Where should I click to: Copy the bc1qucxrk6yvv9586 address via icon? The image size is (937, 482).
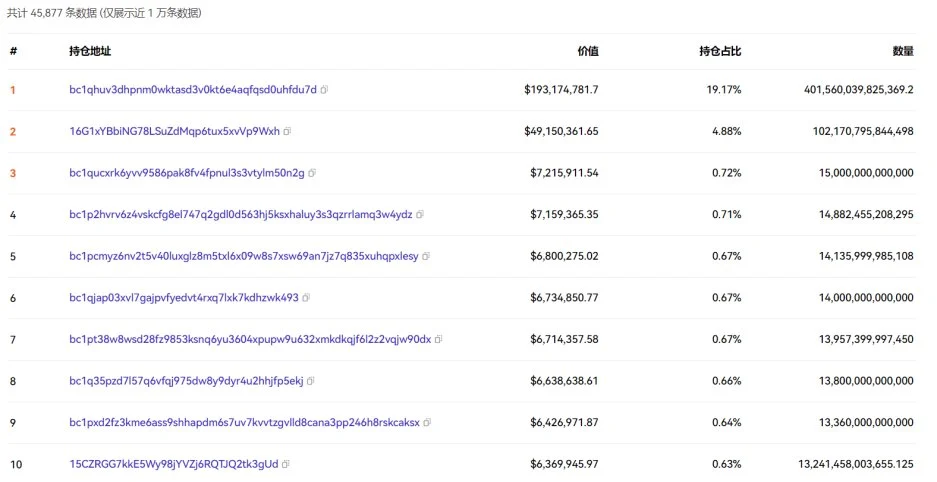(313, 173)
